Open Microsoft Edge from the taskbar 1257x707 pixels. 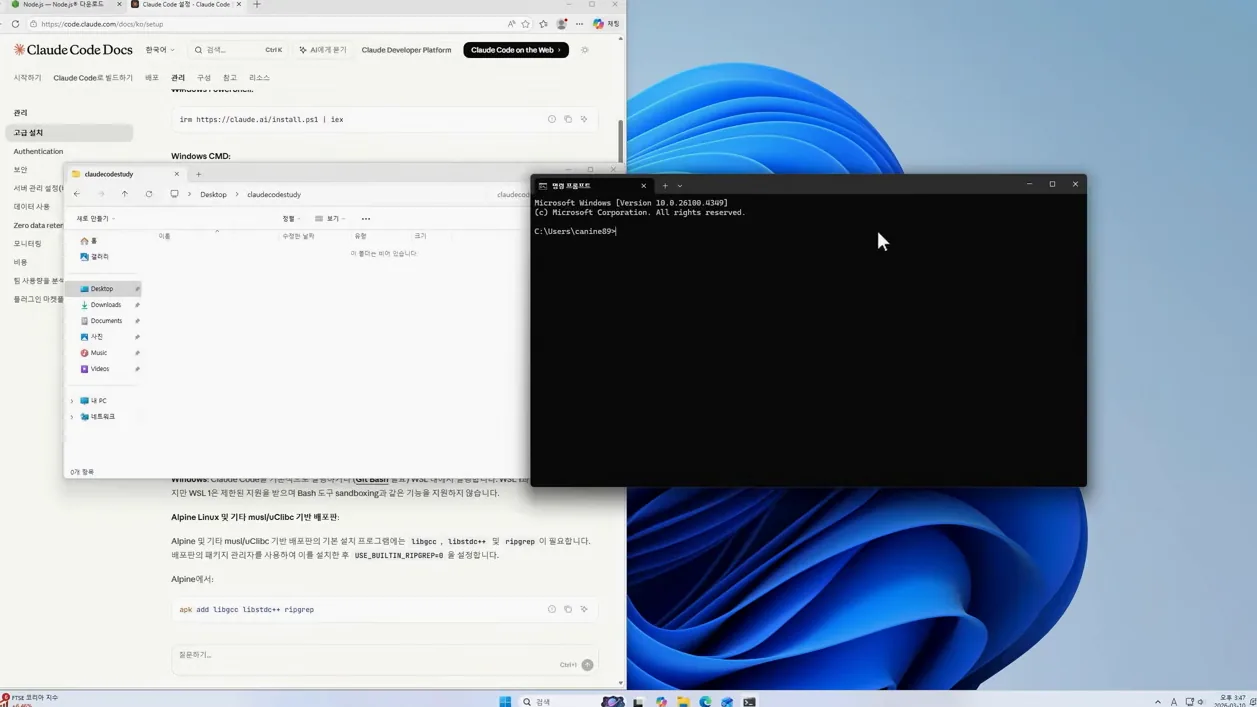pyautogui.click(x=706, y=702)
